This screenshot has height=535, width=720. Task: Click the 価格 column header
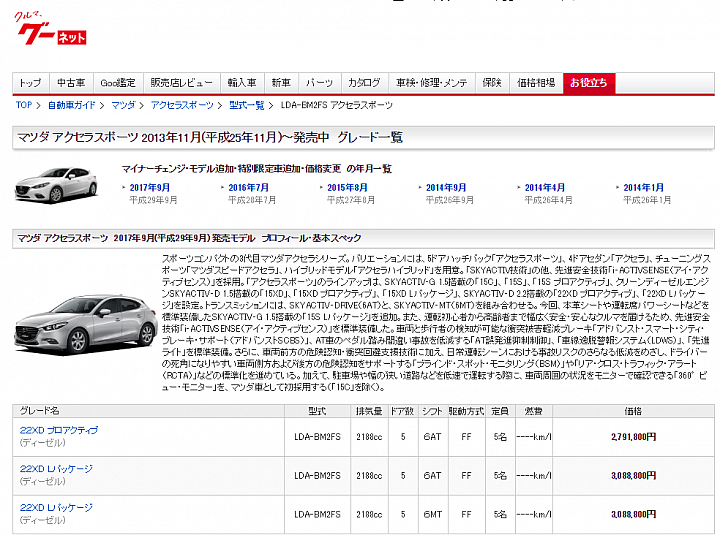point(633,411)
